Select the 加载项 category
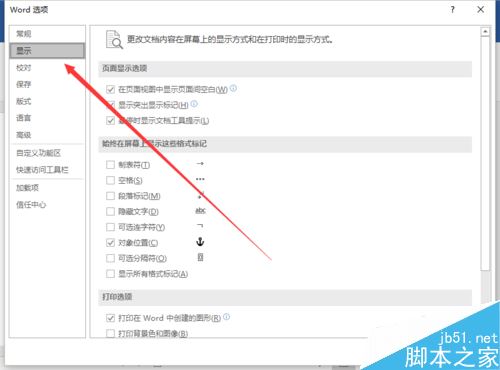The height and width of the screenshot is (370, 500). click(47, 188)
